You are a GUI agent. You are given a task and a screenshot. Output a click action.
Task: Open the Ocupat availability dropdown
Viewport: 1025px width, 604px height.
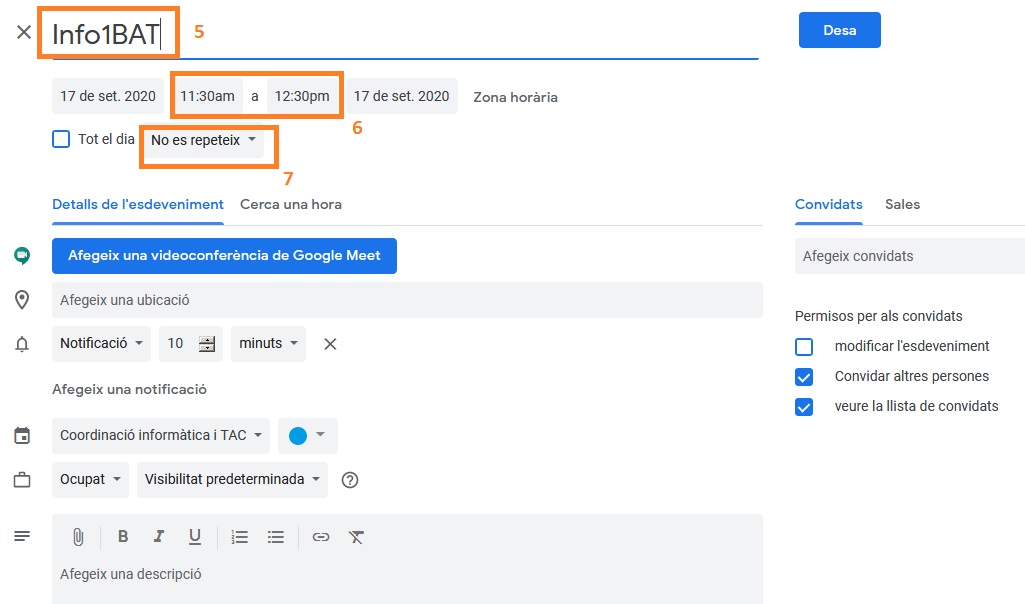[x=90, y=480]
